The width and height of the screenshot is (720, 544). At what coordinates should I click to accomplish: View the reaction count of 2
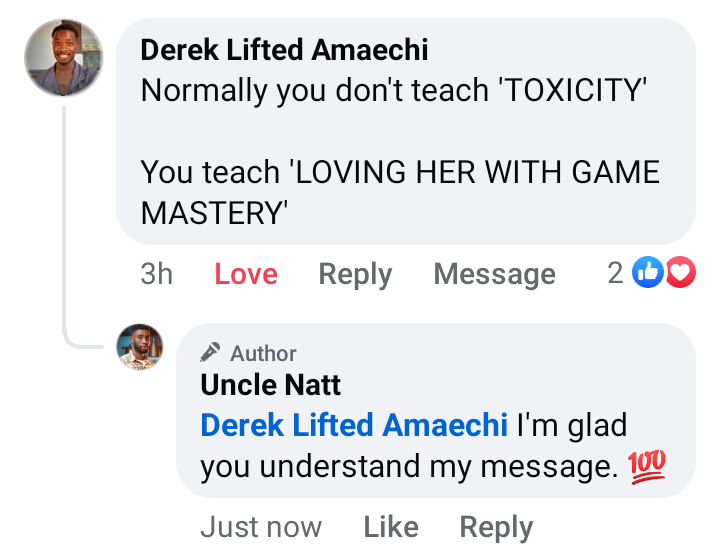[616, 273]
